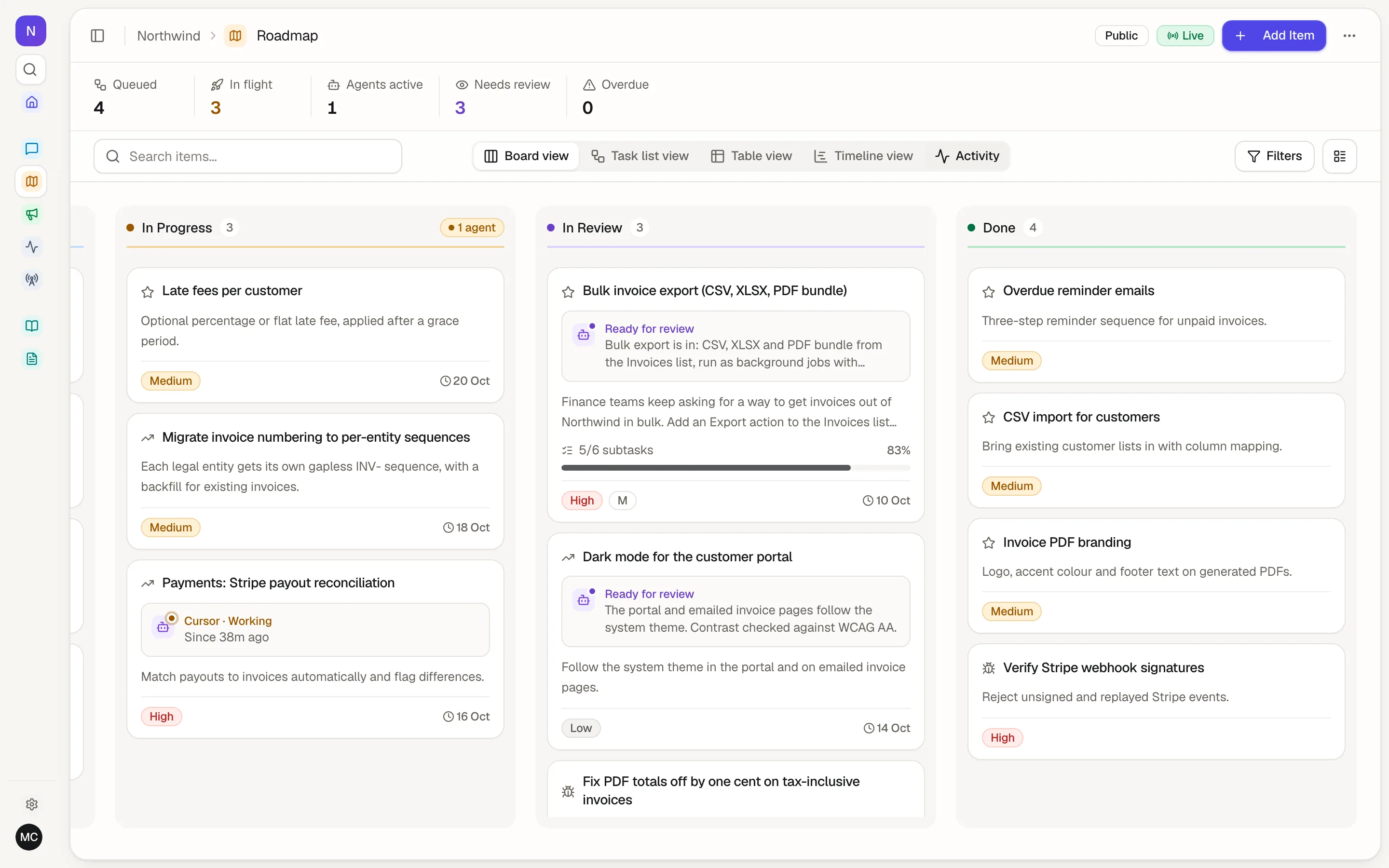Star the Overdue reminder emails card
The width and height of the screenshot is (1389, 868).
[988, 292]
